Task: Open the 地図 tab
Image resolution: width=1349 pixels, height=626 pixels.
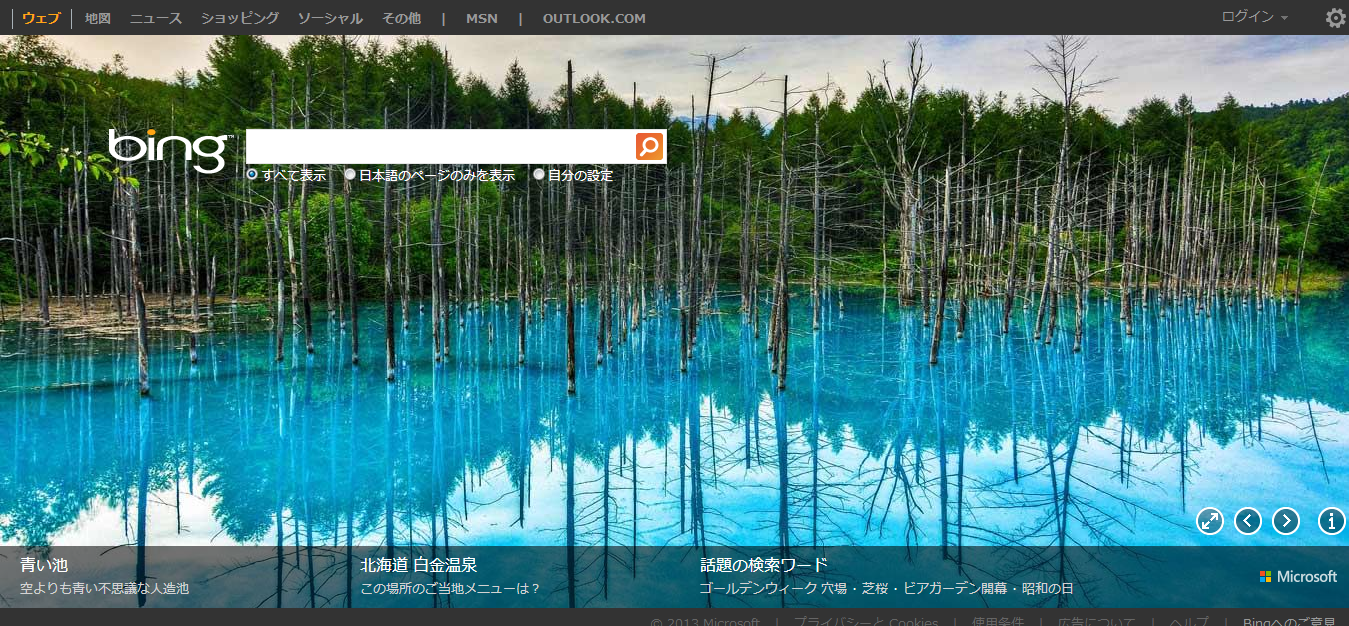Action: point(98,18)
